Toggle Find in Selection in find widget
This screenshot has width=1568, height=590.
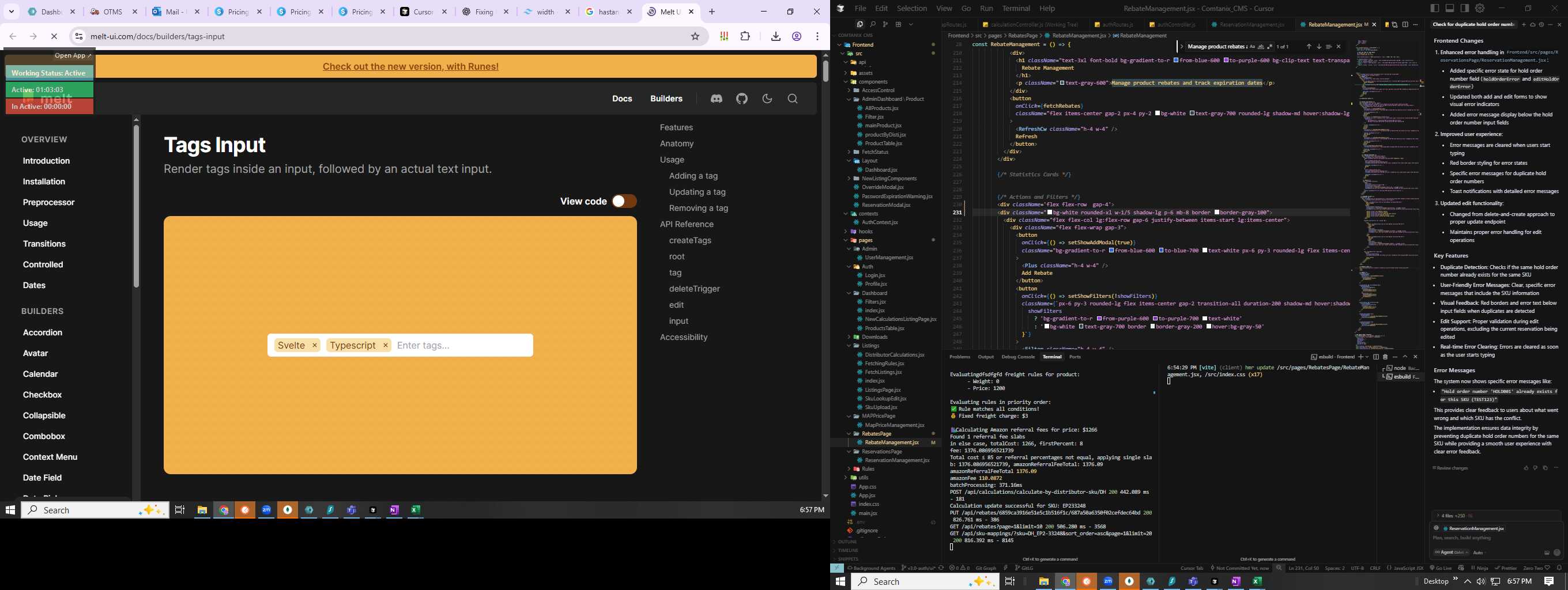click(x=1328, y=47)
